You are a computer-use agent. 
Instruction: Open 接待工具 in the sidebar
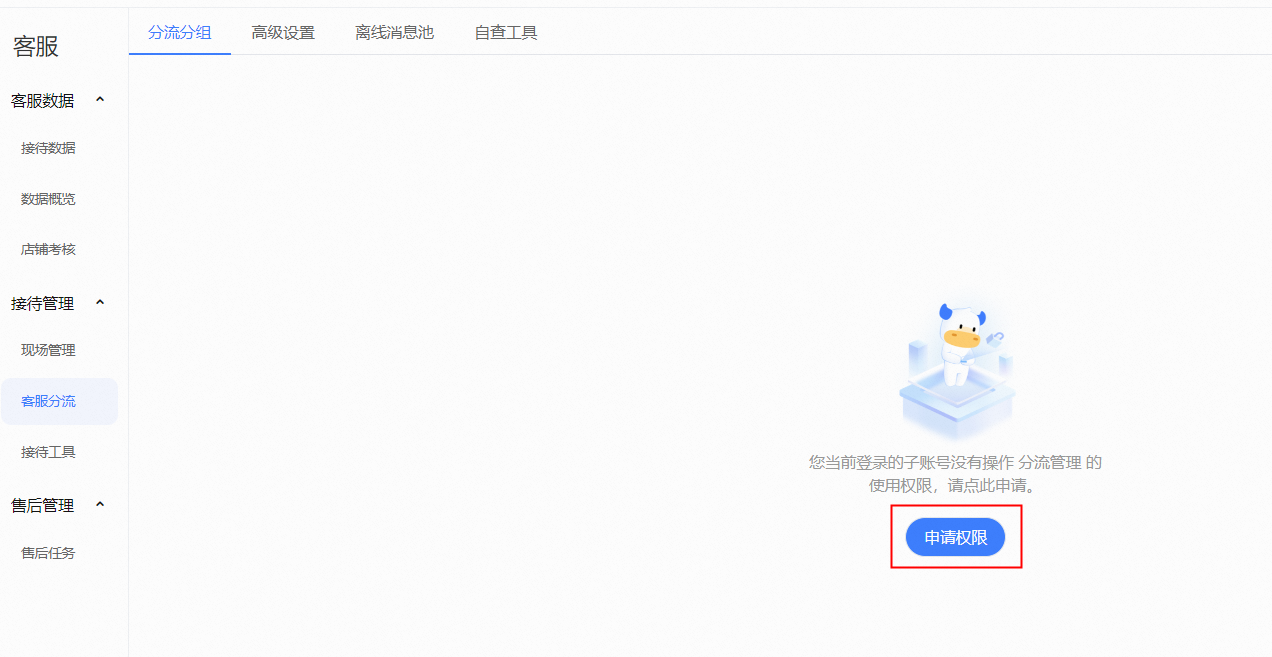pyautogui.click(x=48, y=452)
